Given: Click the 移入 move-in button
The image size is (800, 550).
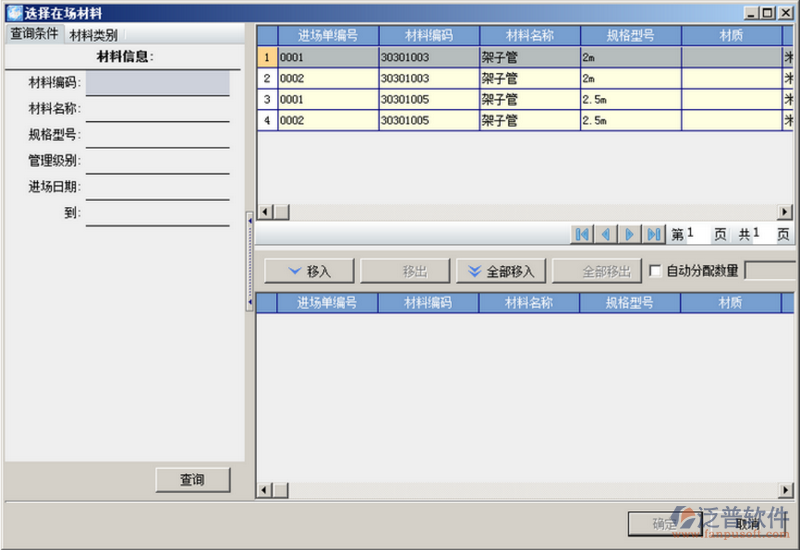Looking at the screenshot, I should point(309,271).
